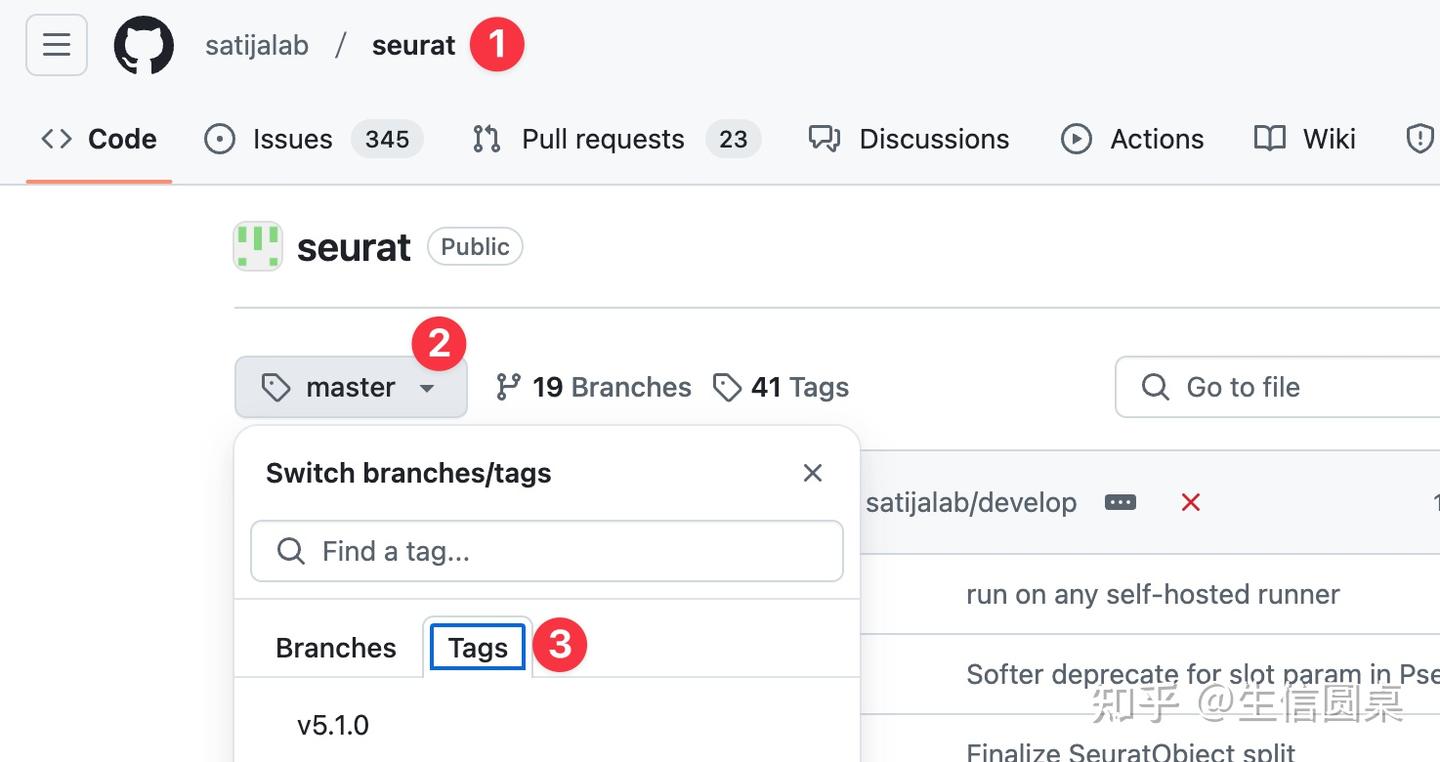1440x762 pixels.
Task: Select the Branches tab in the popup
Action: (x=336, y=648)
